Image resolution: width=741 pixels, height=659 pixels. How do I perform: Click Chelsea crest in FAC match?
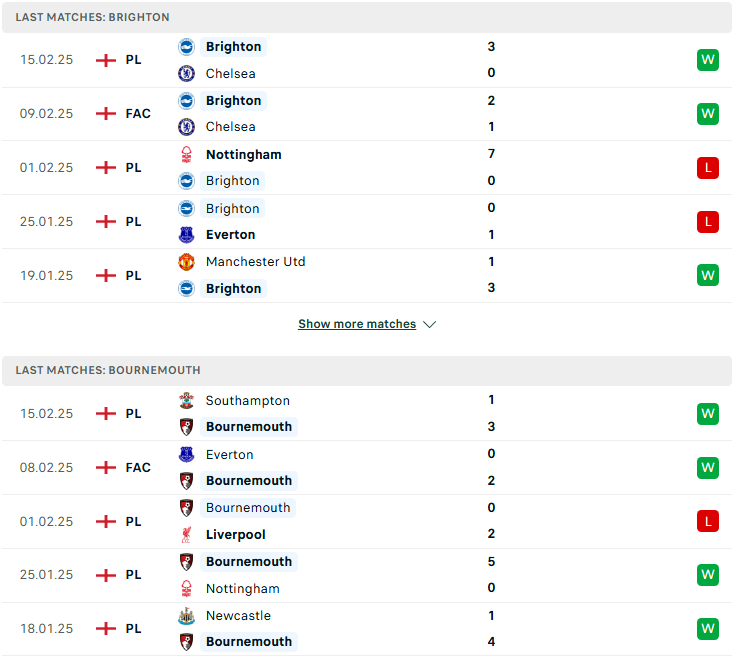tap(188, 128)
